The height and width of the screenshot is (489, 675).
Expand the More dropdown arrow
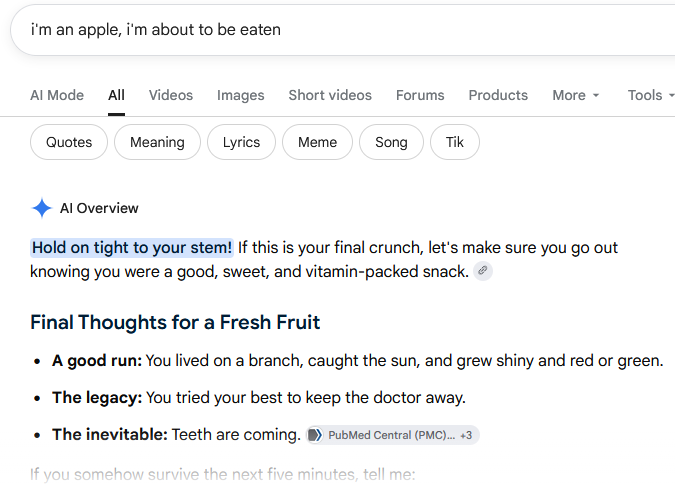[596, 96]
